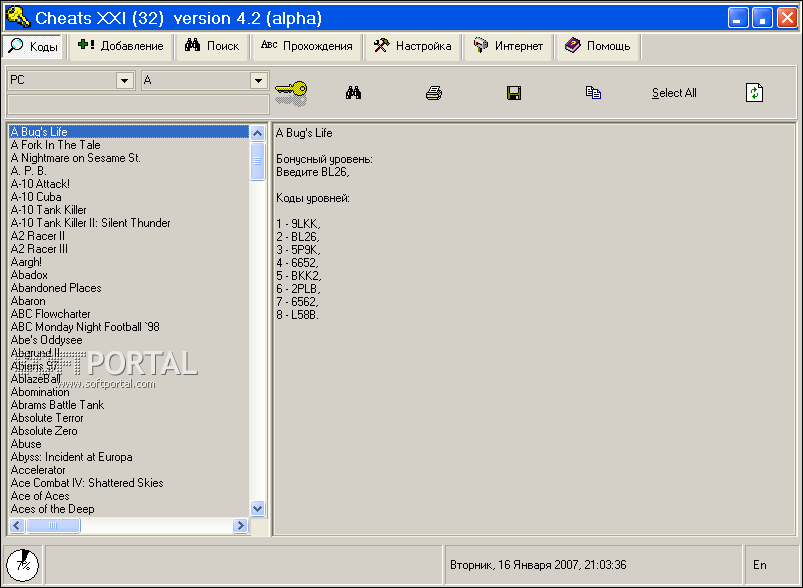Screen dimensions: 803x588
Task: Maximize the Cheats XXI window
Action: click(763, 18)
